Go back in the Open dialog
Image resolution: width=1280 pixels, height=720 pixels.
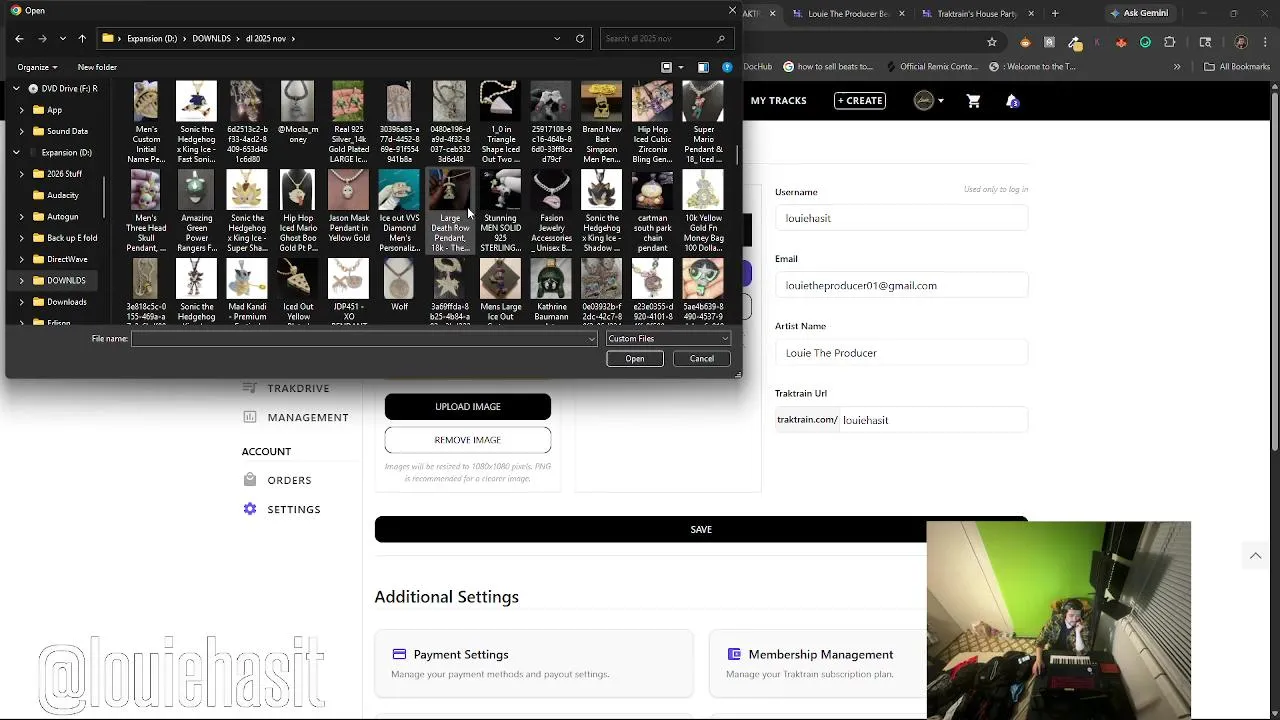(19, 38)
